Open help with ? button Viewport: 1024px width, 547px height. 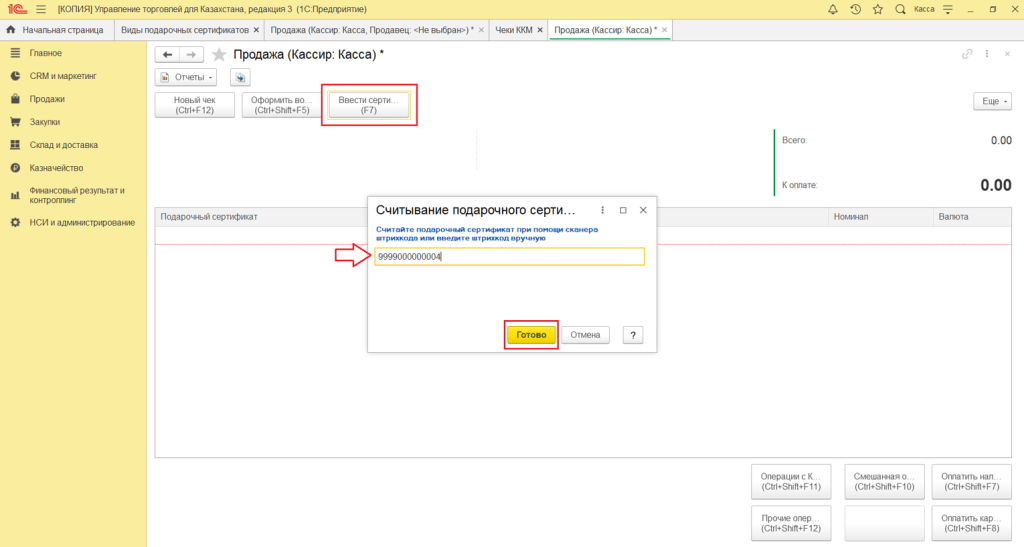coord(633,335)
